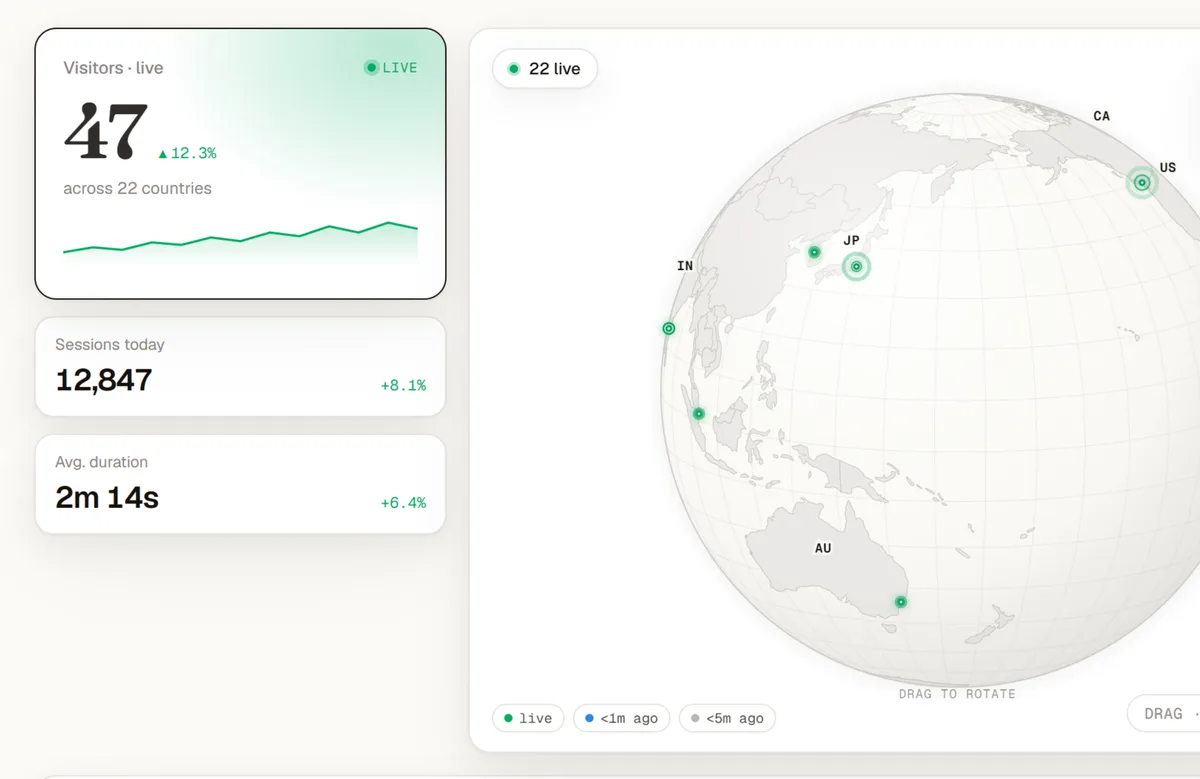Viewport: 1200px width, 779px height.
Task: Toggle the live legend filter
Action: [528, 718]
